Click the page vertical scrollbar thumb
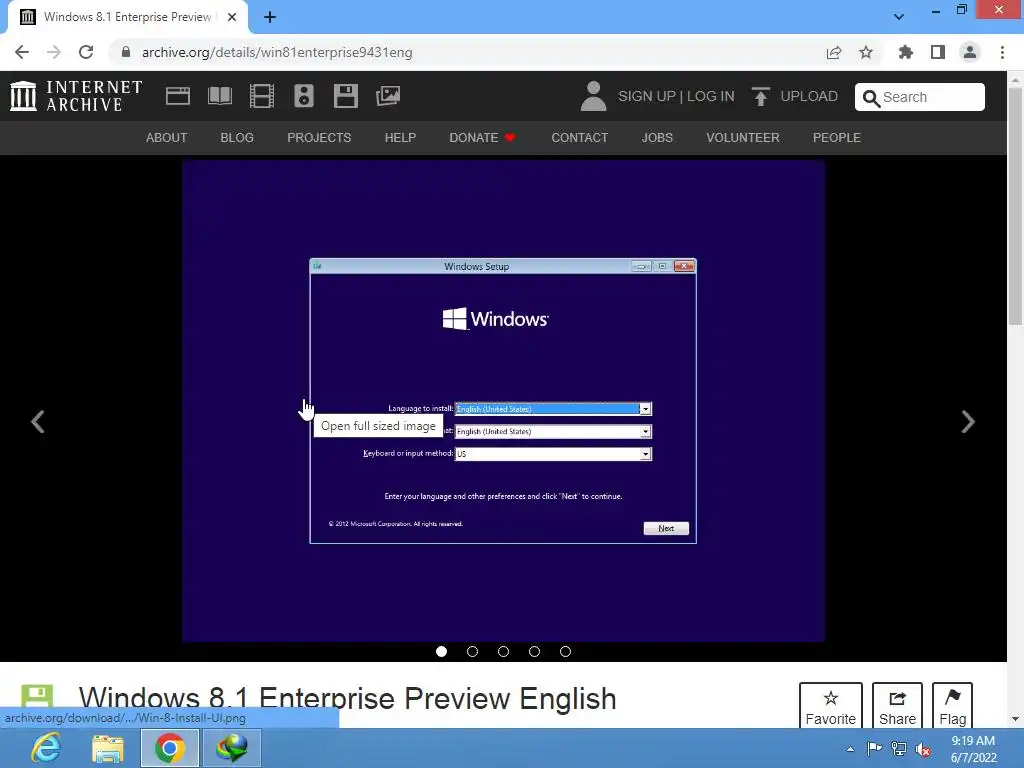Screen dimensions: 1024x768 pyautogui.click(x=1015, y=206)
